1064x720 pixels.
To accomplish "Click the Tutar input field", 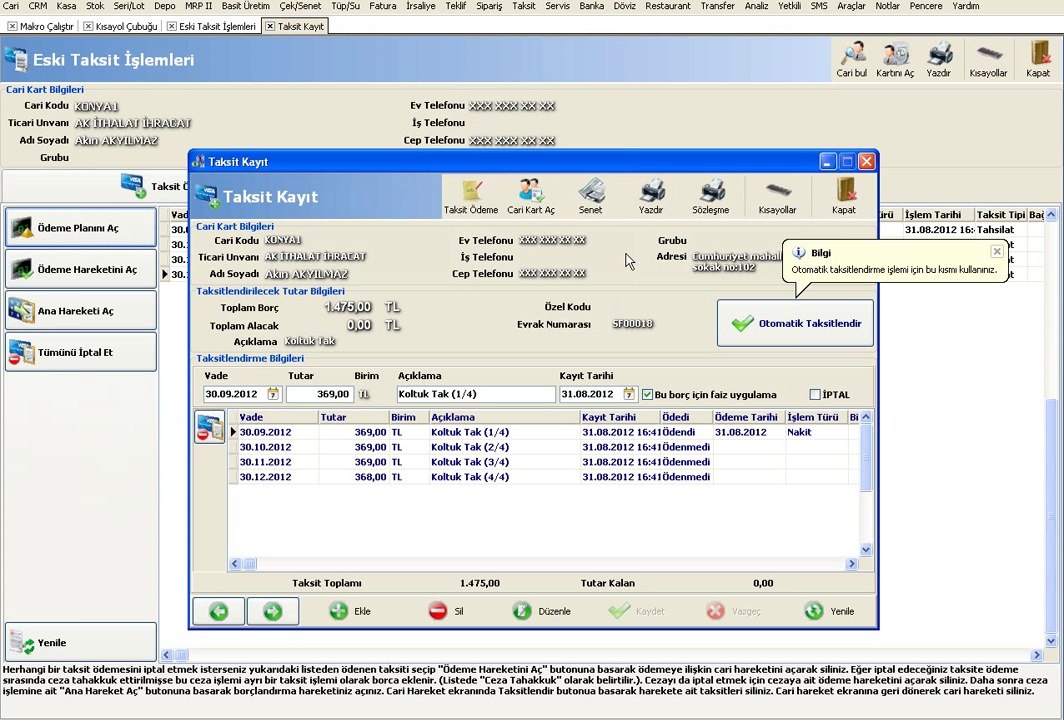I will [319, 394].
